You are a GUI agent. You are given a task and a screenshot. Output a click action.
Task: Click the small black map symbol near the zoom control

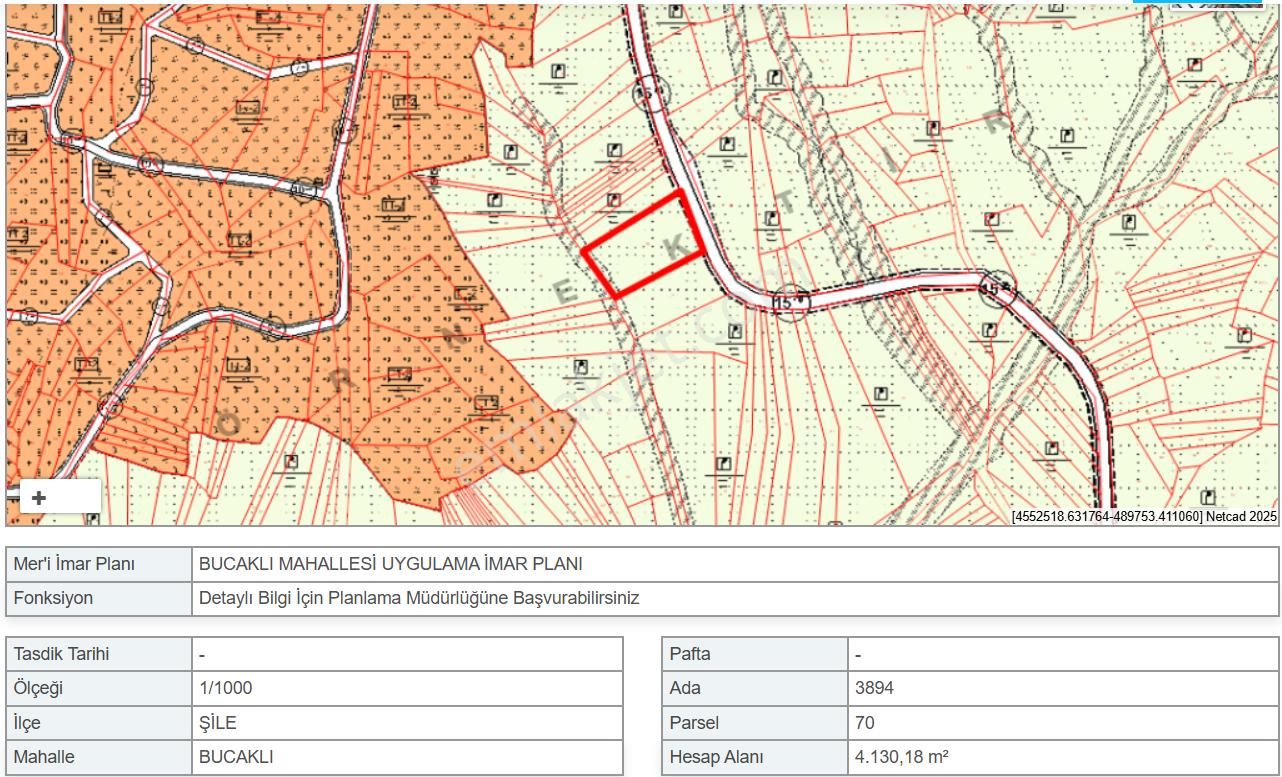(95, 519)
